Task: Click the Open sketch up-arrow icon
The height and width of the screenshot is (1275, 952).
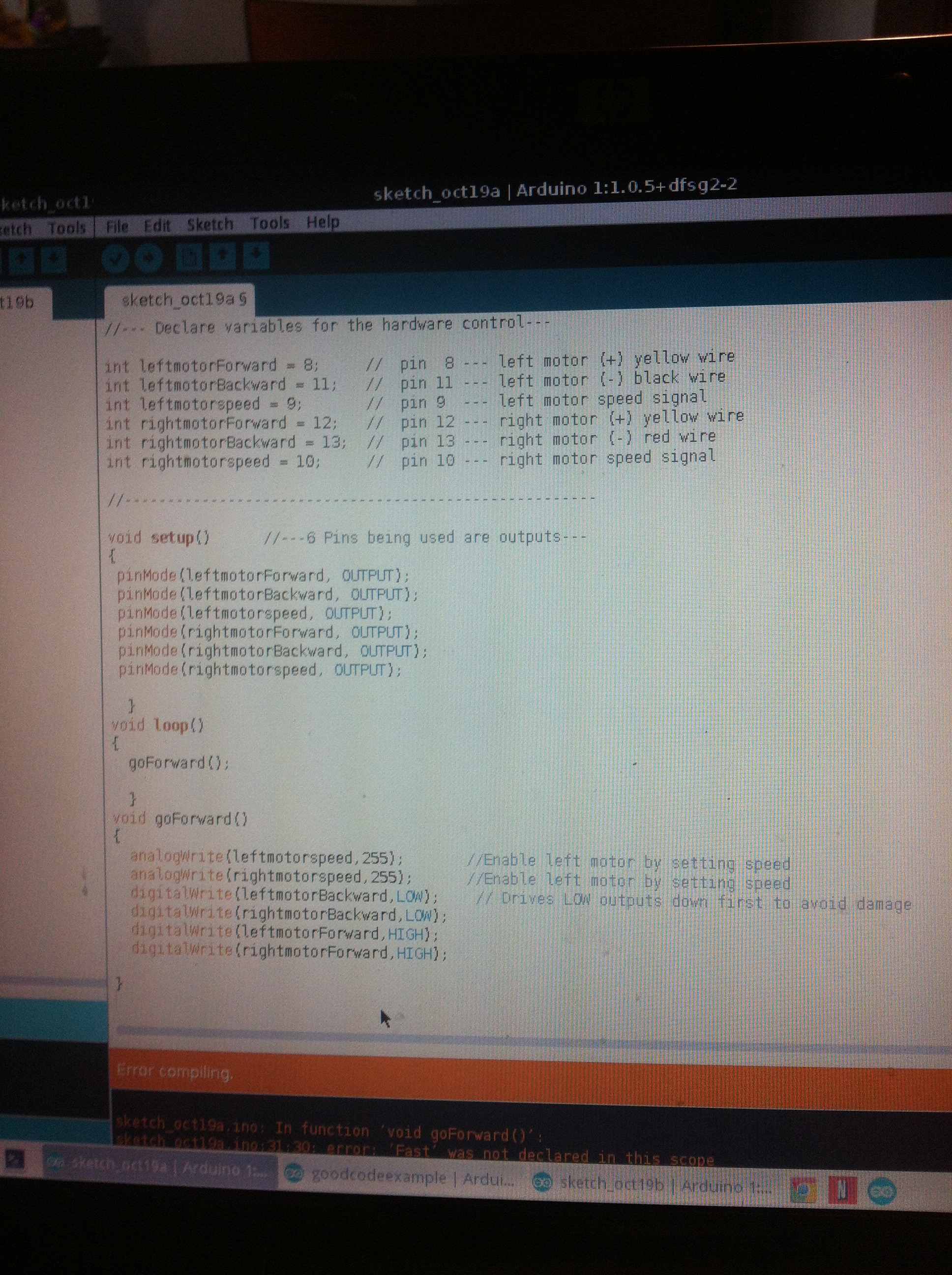Action: tap(222, 256)
